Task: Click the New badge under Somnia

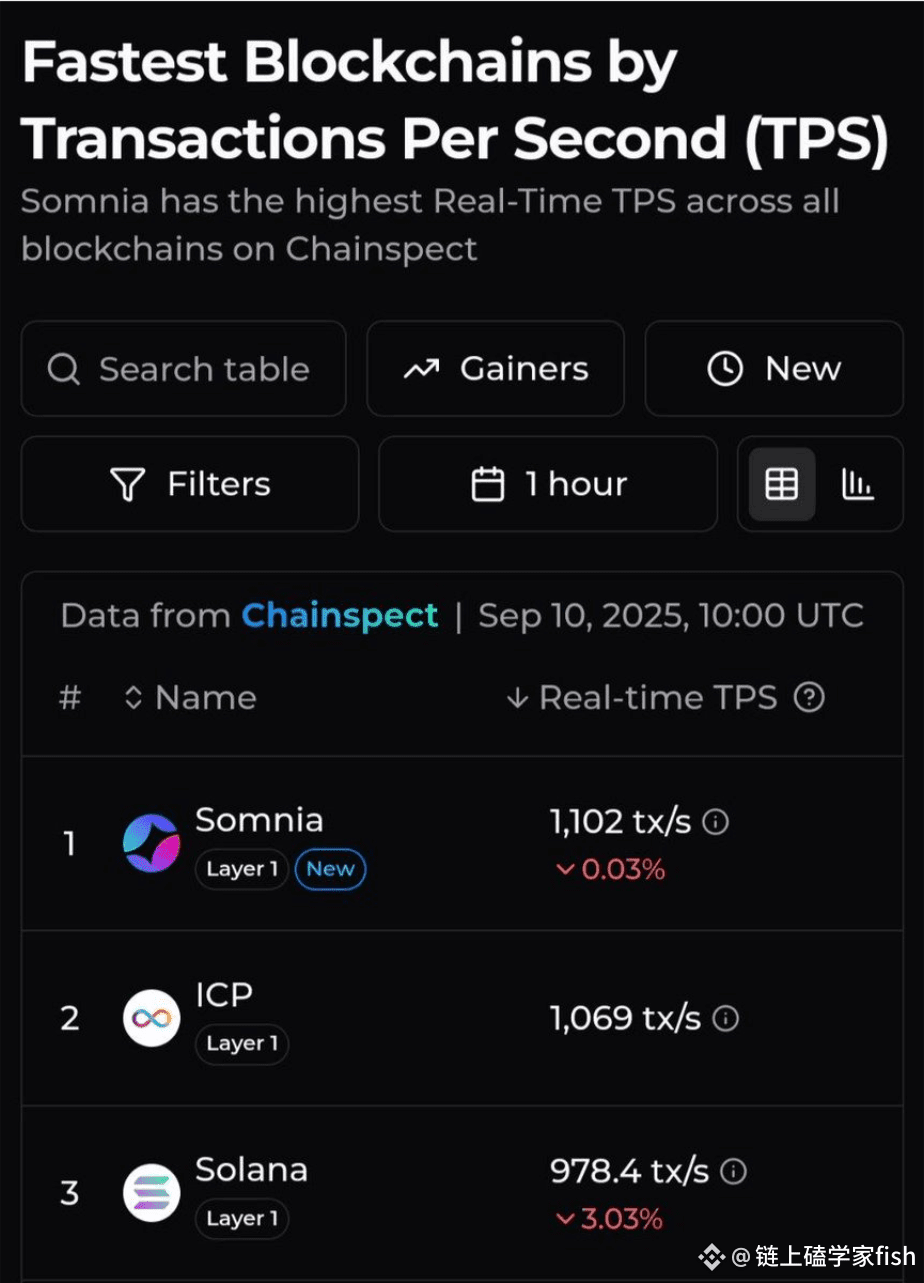Action: pos(330,869)
